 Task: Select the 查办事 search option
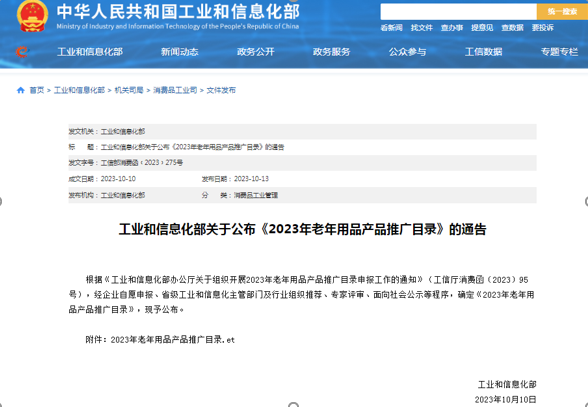(x=452, y=28)
